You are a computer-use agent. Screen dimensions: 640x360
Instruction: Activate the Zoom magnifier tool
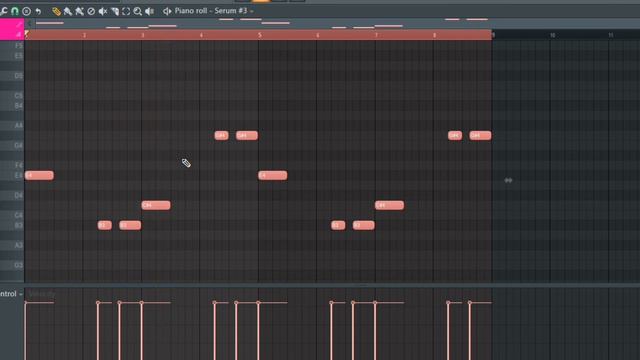(x=138, y=11)
